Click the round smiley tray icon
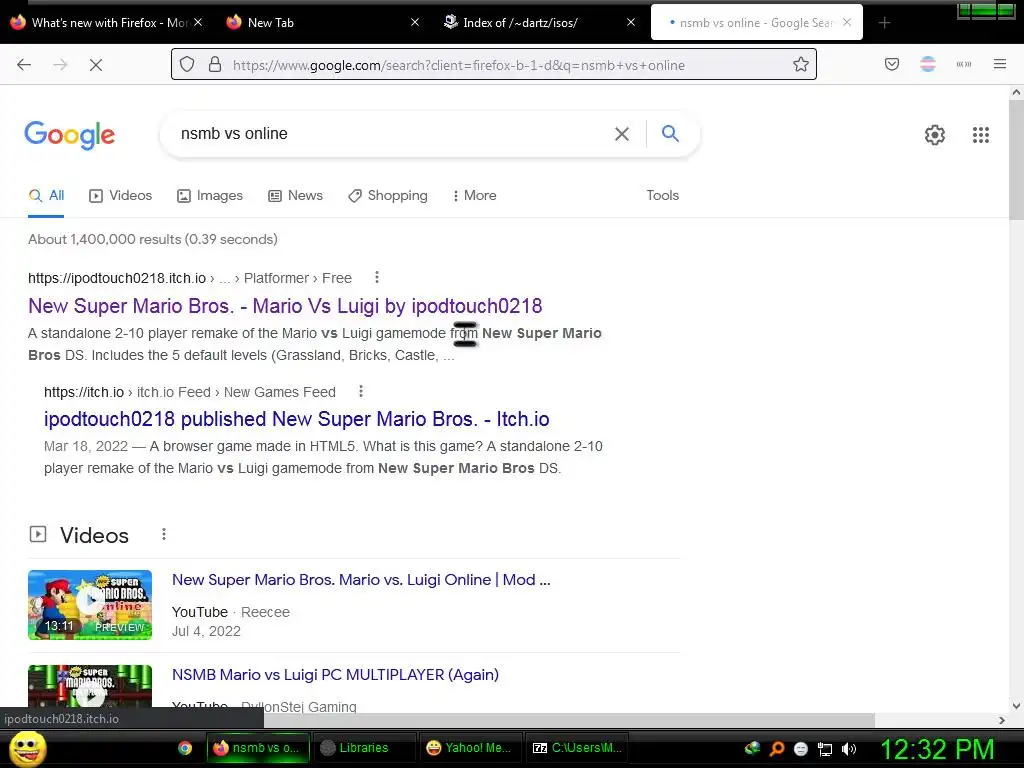This screenshot has width=1024, height=768. pyautogui.click(x=801, y=749)
